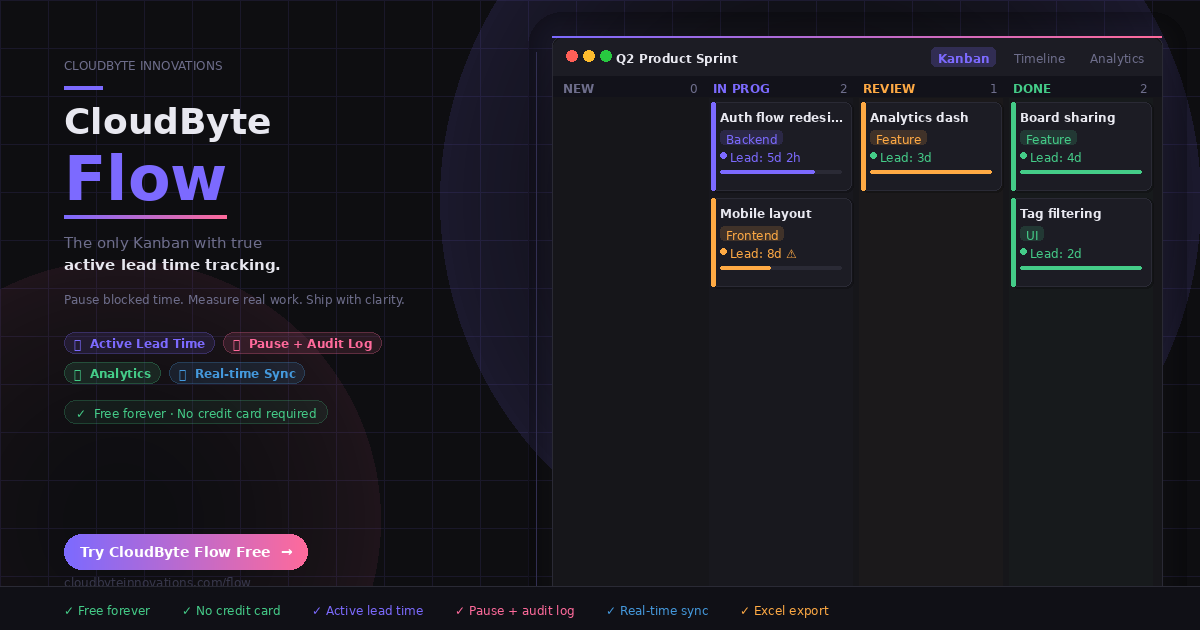This screenshot has width=1200, height=630.
Task: Click the warning triangle on Mobile layout card
Action: [x=792, y=254]
